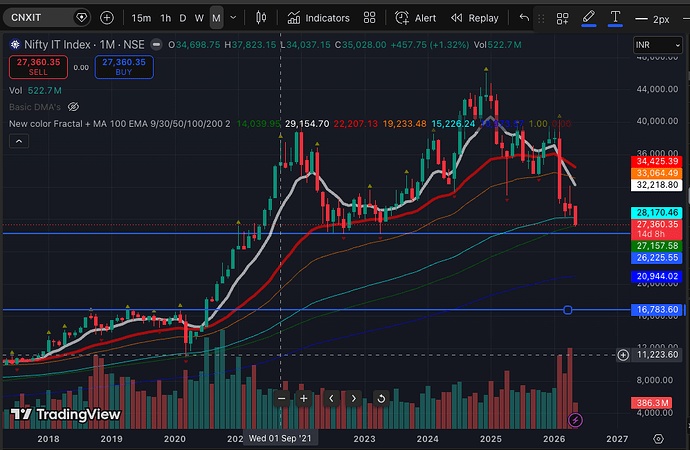Screen dimensions: 690x450
Task: Click the diamond badge beside CNXIT
Action: click(82, 18)
